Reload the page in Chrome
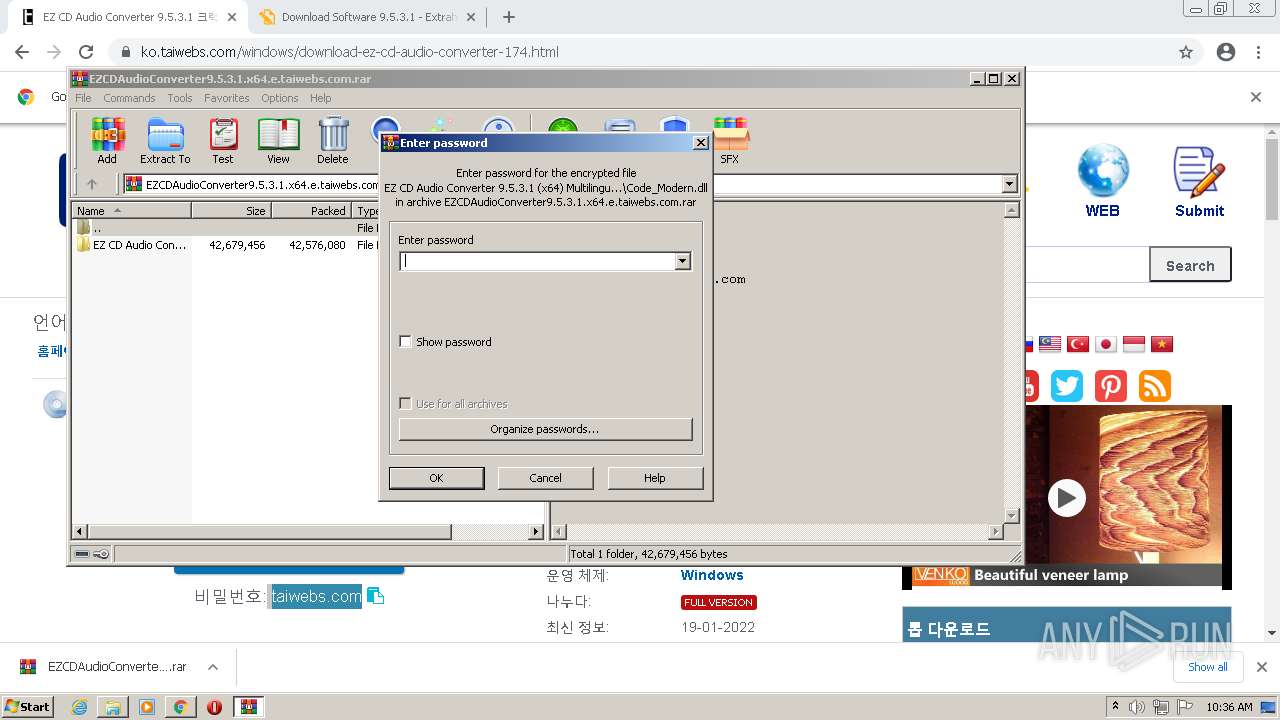Screen dimensions: 1280x720 (x=86, y=52)
